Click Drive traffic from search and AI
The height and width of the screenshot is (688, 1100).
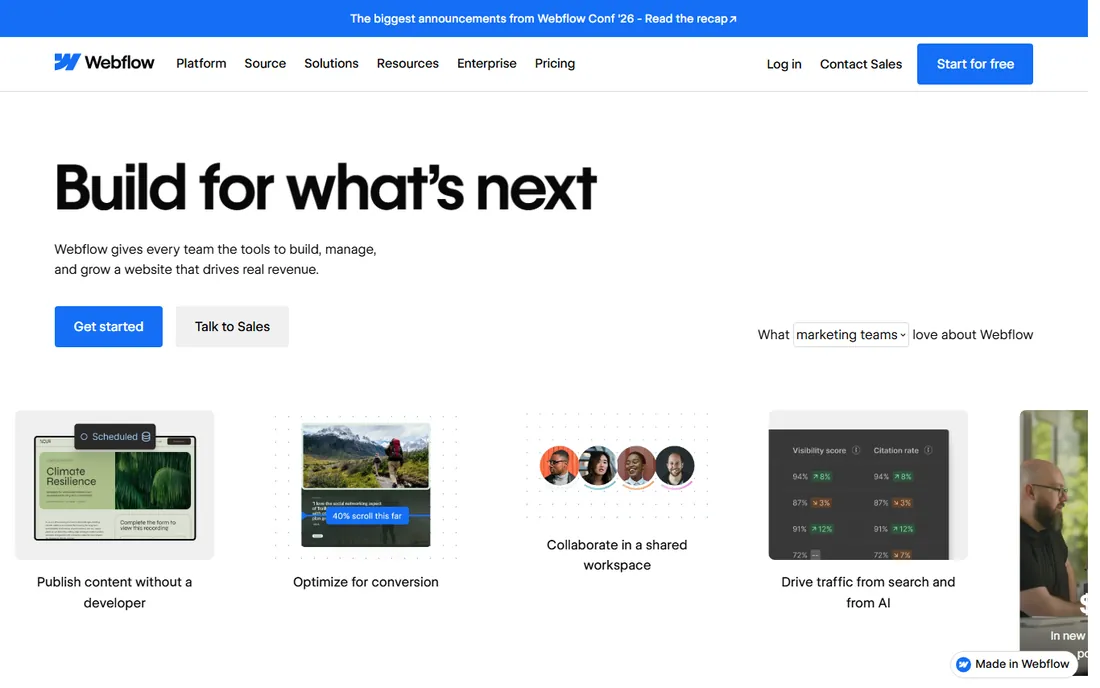868,592
